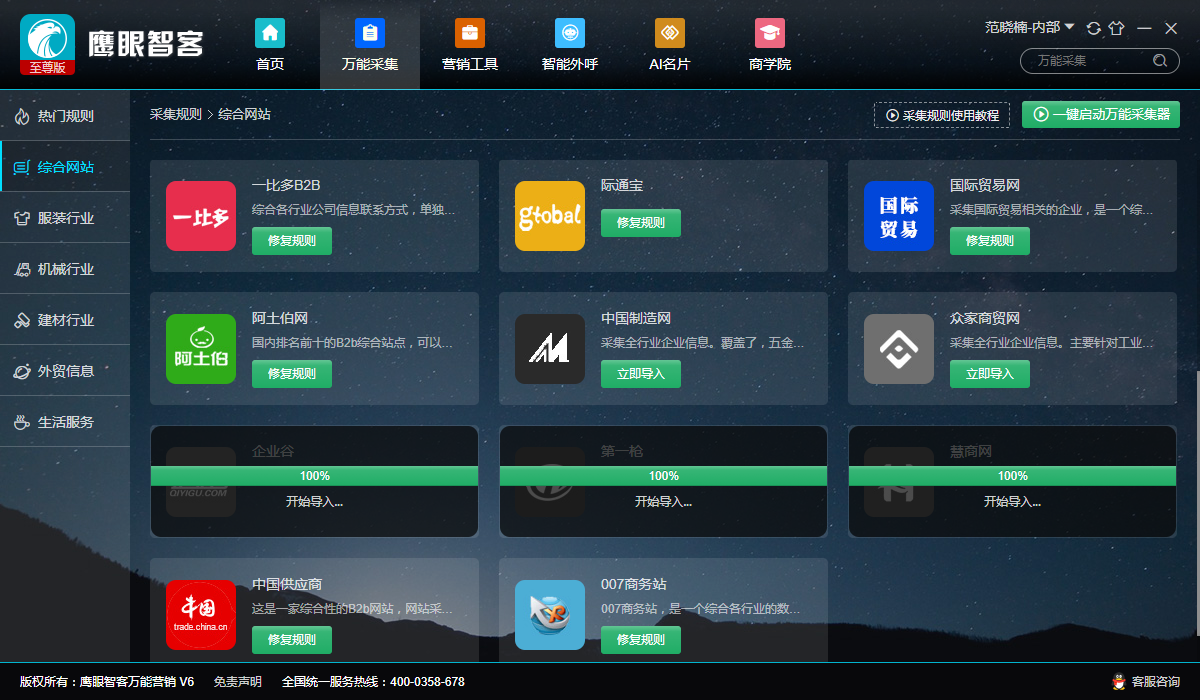Viewport: 1200px width, 700px height.
Task: Click the 007商务站 card title
Action: click(634, 585)
